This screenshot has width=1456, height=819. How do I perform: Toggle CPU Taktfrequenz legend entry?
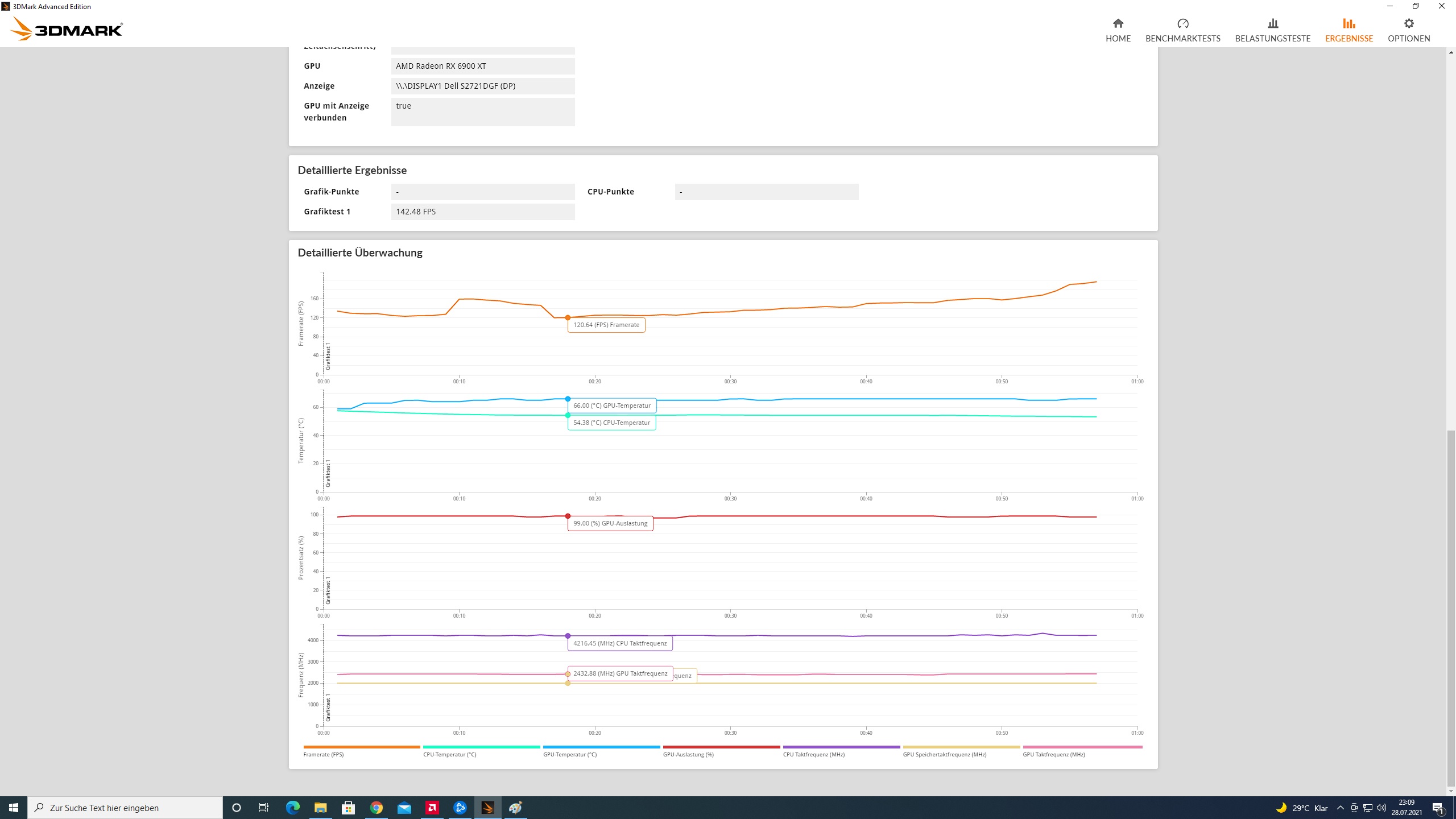[813, 754]
